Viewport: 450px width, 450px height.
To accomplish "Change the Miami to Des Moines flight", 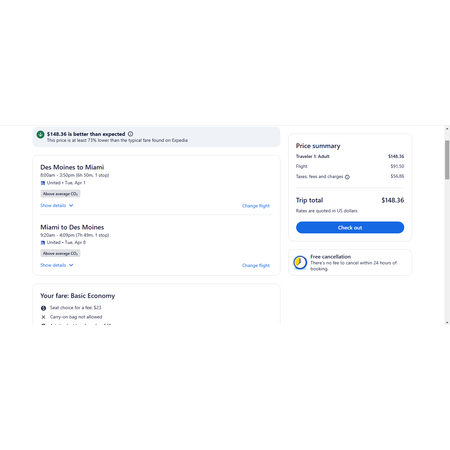I will (256, 266).
